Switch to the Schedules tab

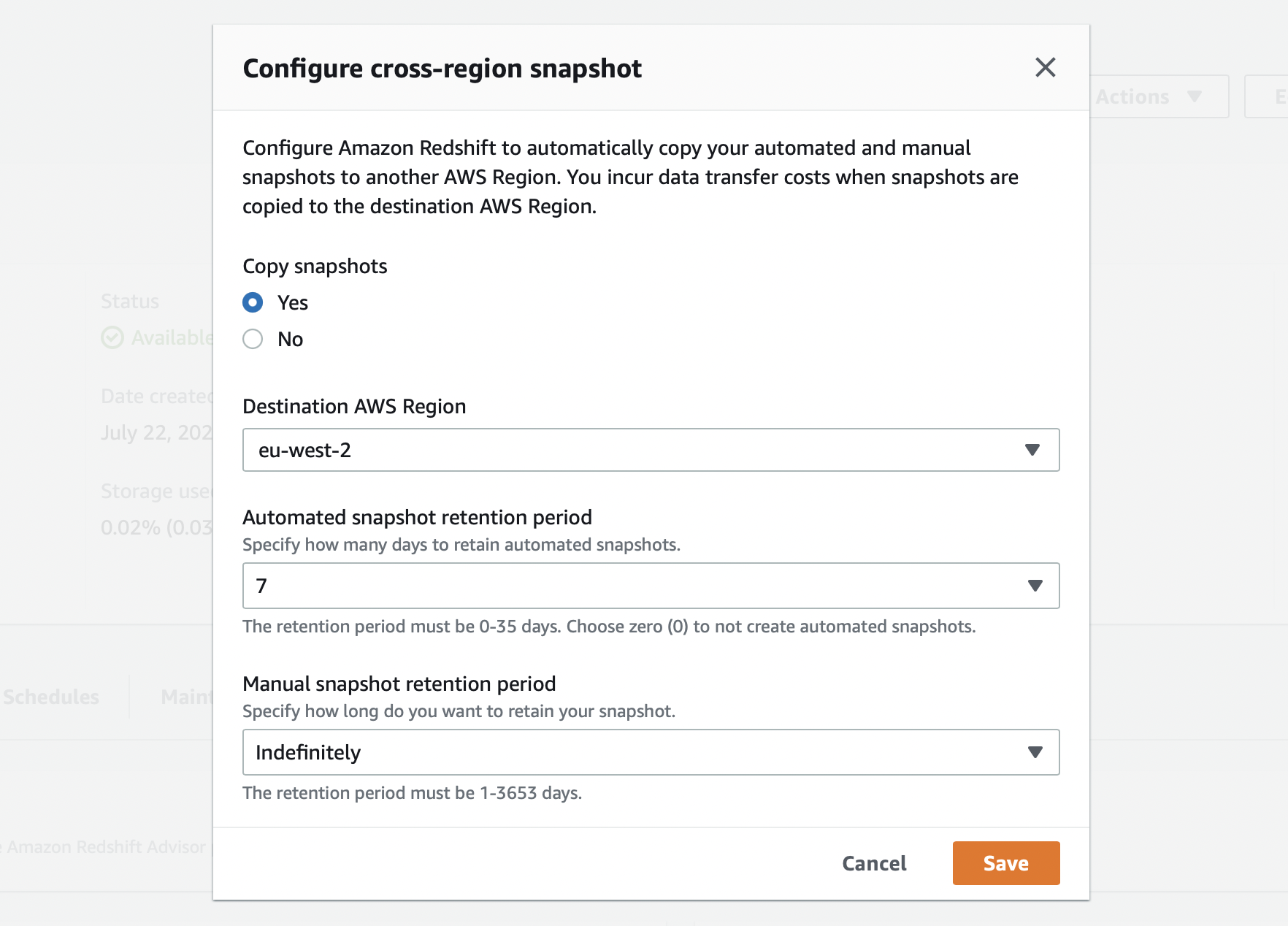point(50,697)
